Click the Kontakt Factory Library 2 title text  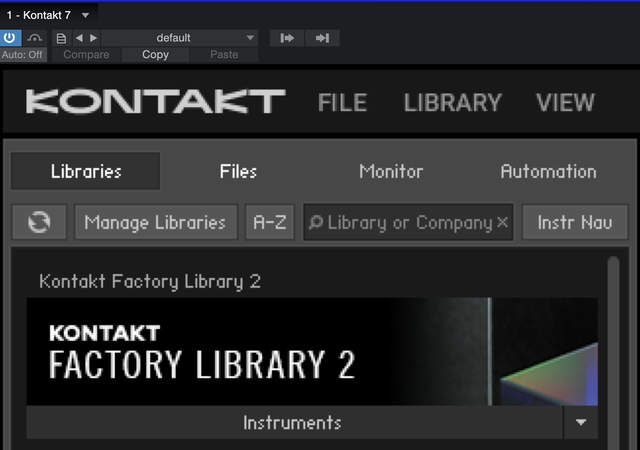coord(150,281)
